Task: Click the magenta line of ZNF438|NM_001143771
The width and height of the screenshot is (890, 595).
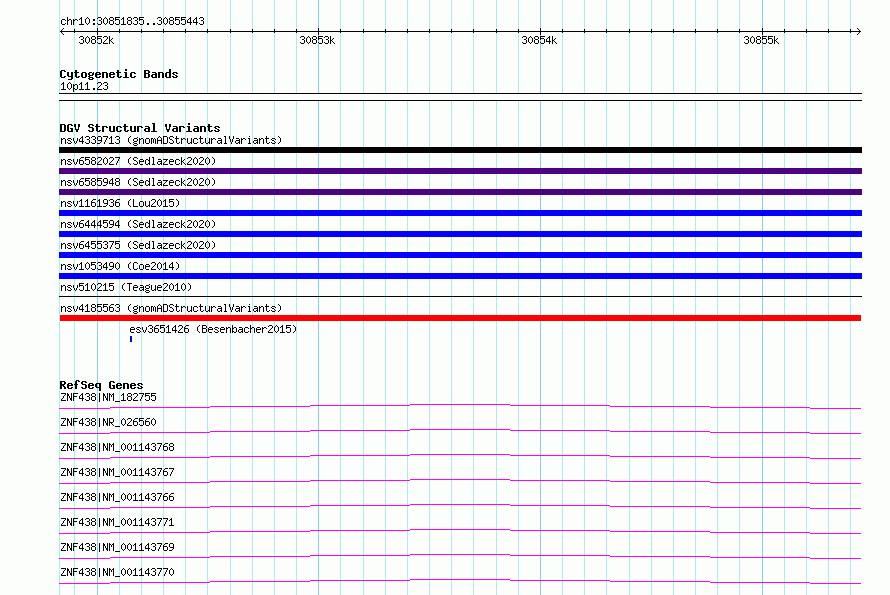Action: (460, 531)
